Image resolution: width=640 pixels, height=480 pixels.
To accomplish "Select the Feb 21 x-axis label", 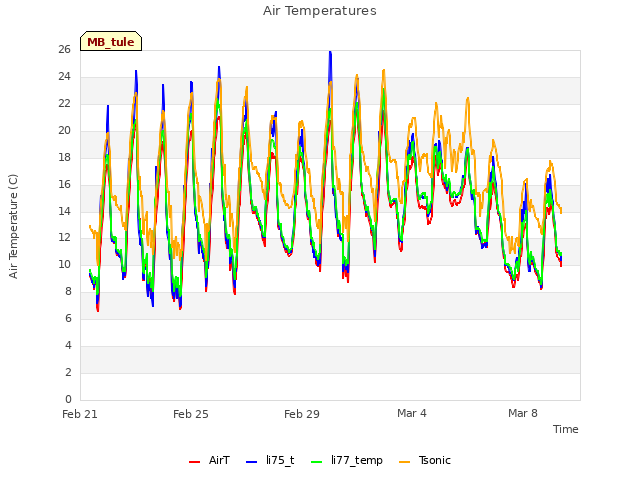I will click(80, 414).
